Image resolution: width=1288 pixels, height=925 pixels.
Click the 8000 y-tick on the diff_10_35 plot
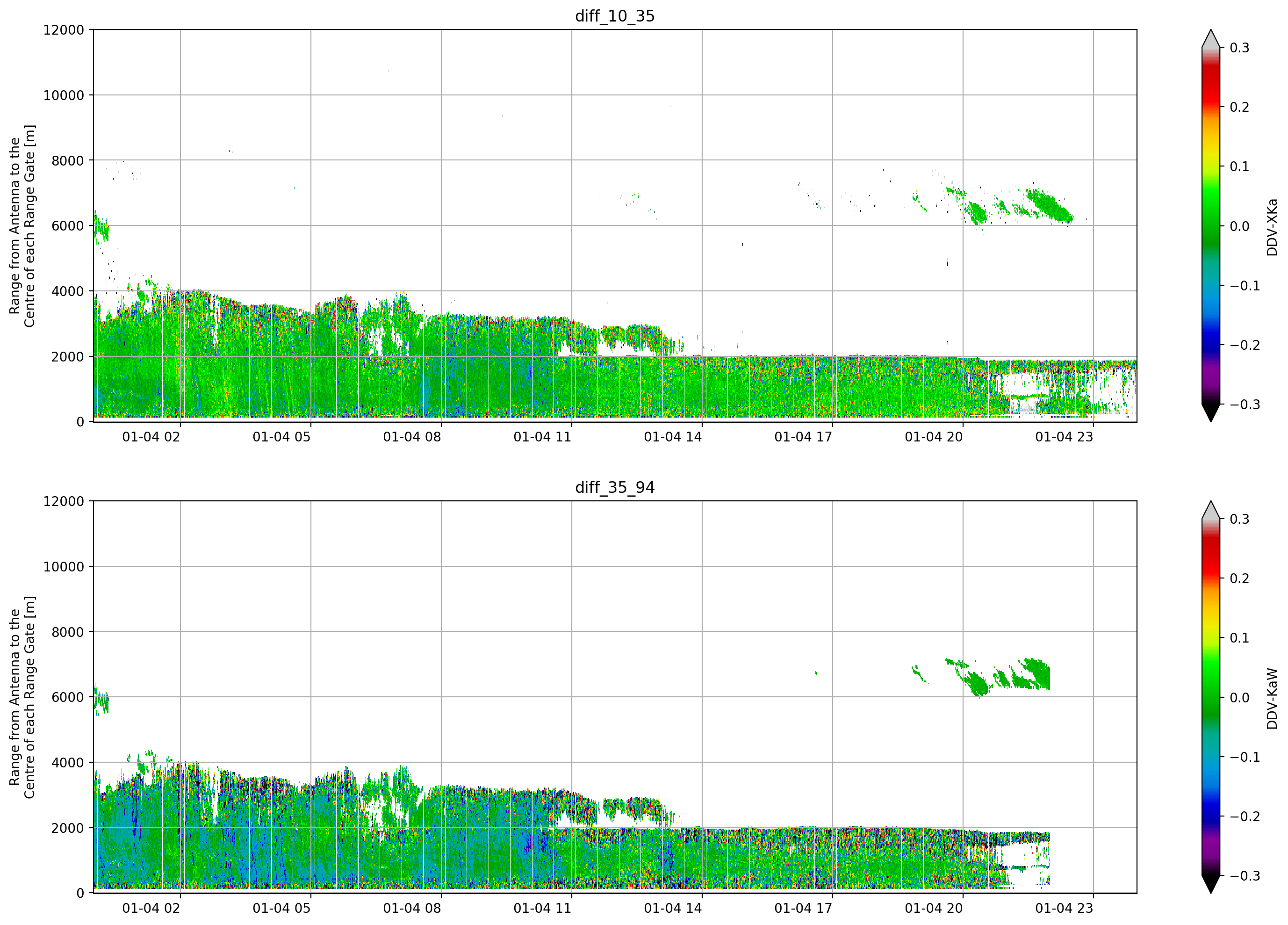(68, 160)
